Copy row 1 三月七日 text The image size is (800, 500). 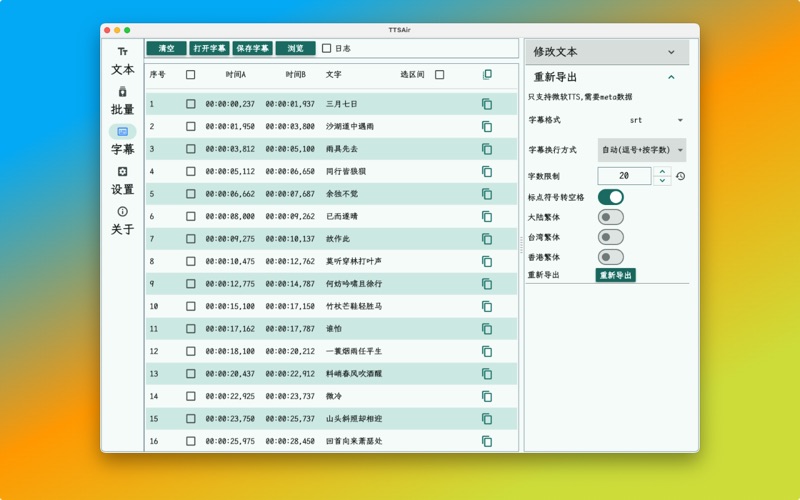pyautogui.click(x=487, y=104)
